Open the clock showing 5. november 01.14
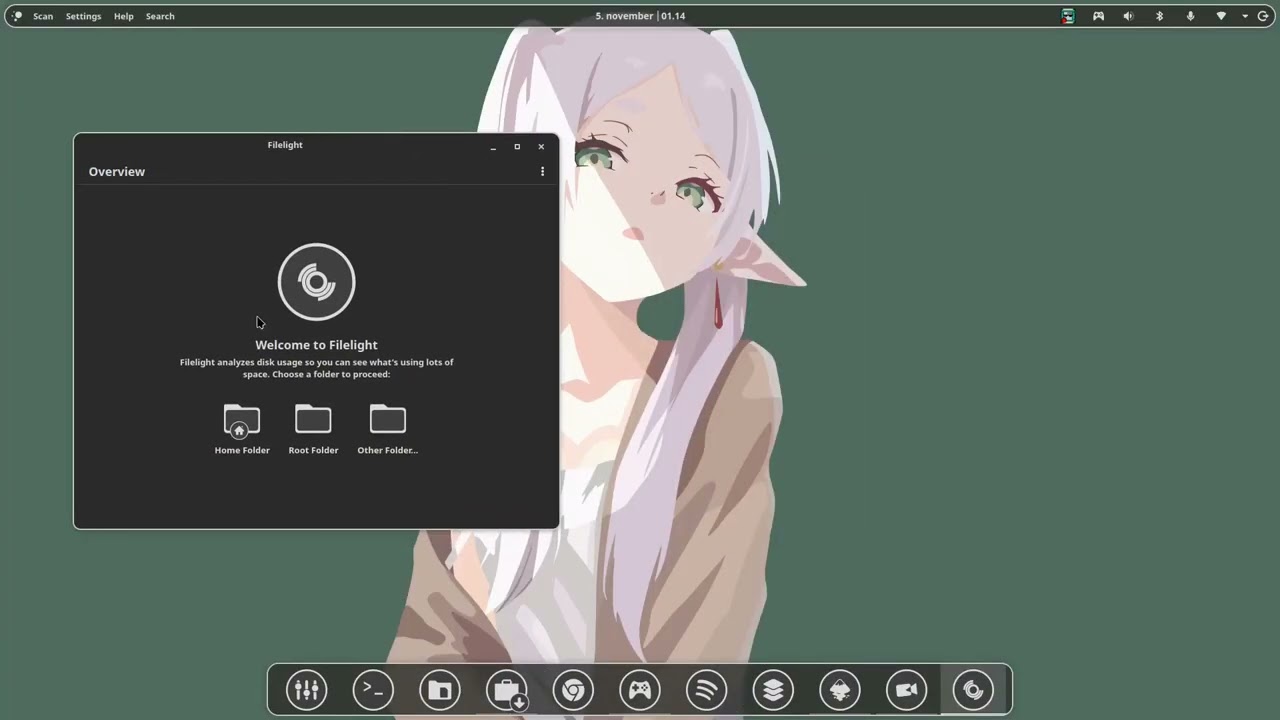The height and width of the screenshot is (720, 1280). 640,16
